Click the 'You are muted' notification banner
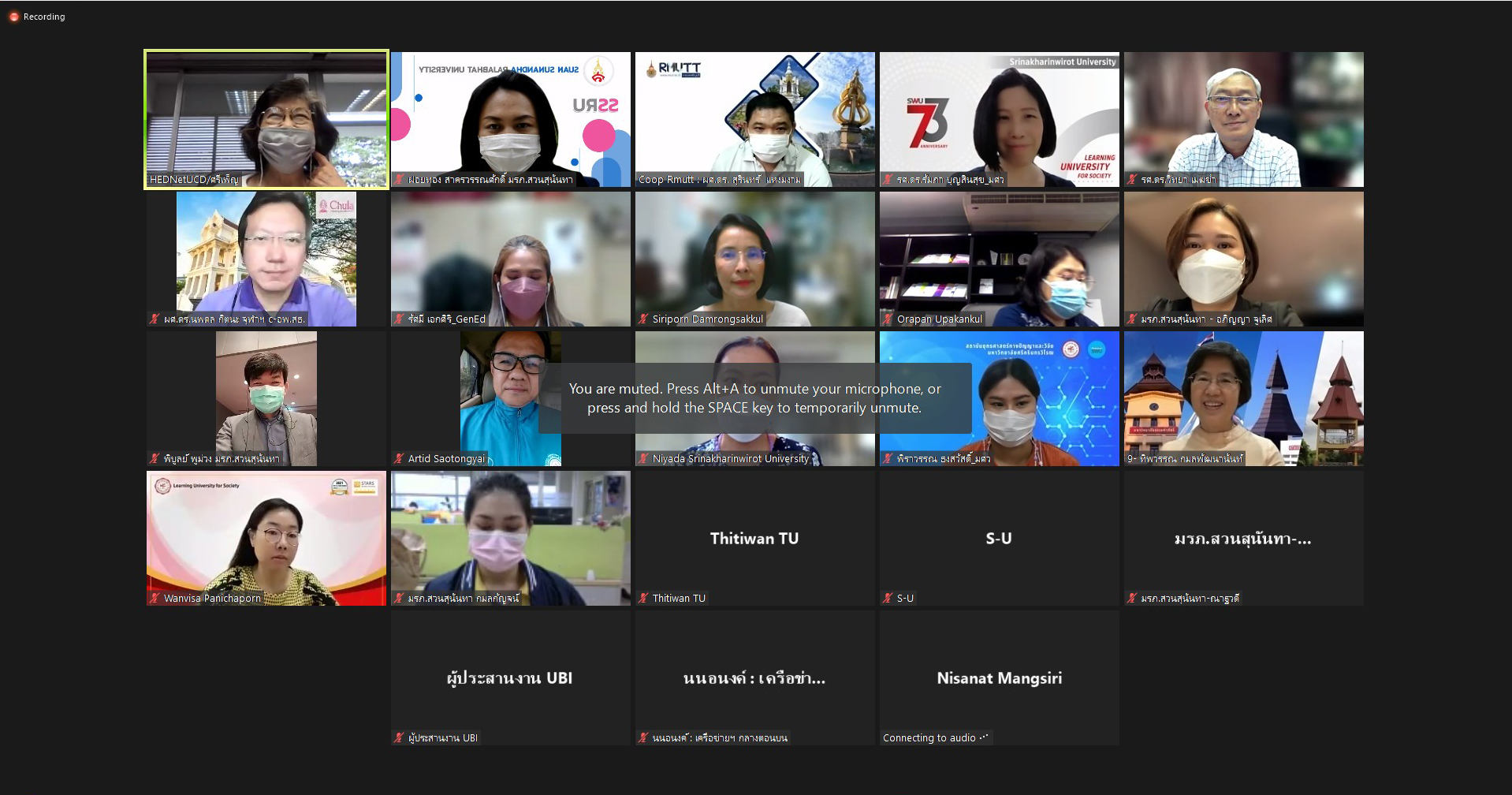 [754, 398]
